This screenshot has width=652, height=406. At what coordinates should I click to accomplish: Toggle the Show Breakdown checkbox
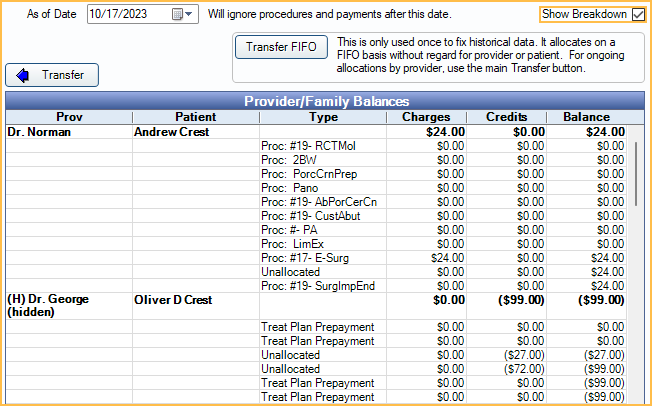pyautogui.click(x=639, y=14)
